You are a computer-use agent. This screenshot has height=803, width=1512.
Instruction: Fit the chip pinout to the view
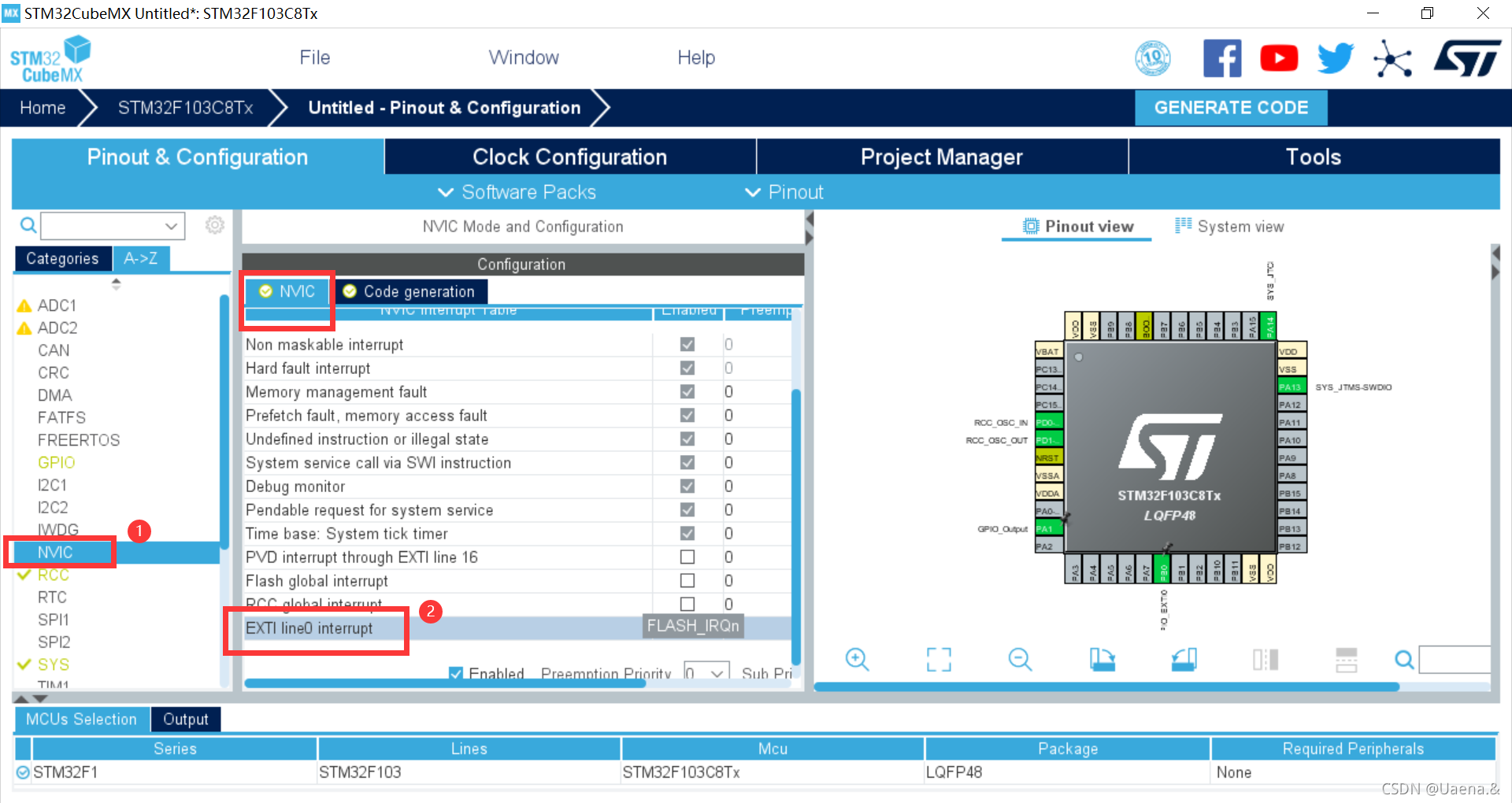point(938,659)
